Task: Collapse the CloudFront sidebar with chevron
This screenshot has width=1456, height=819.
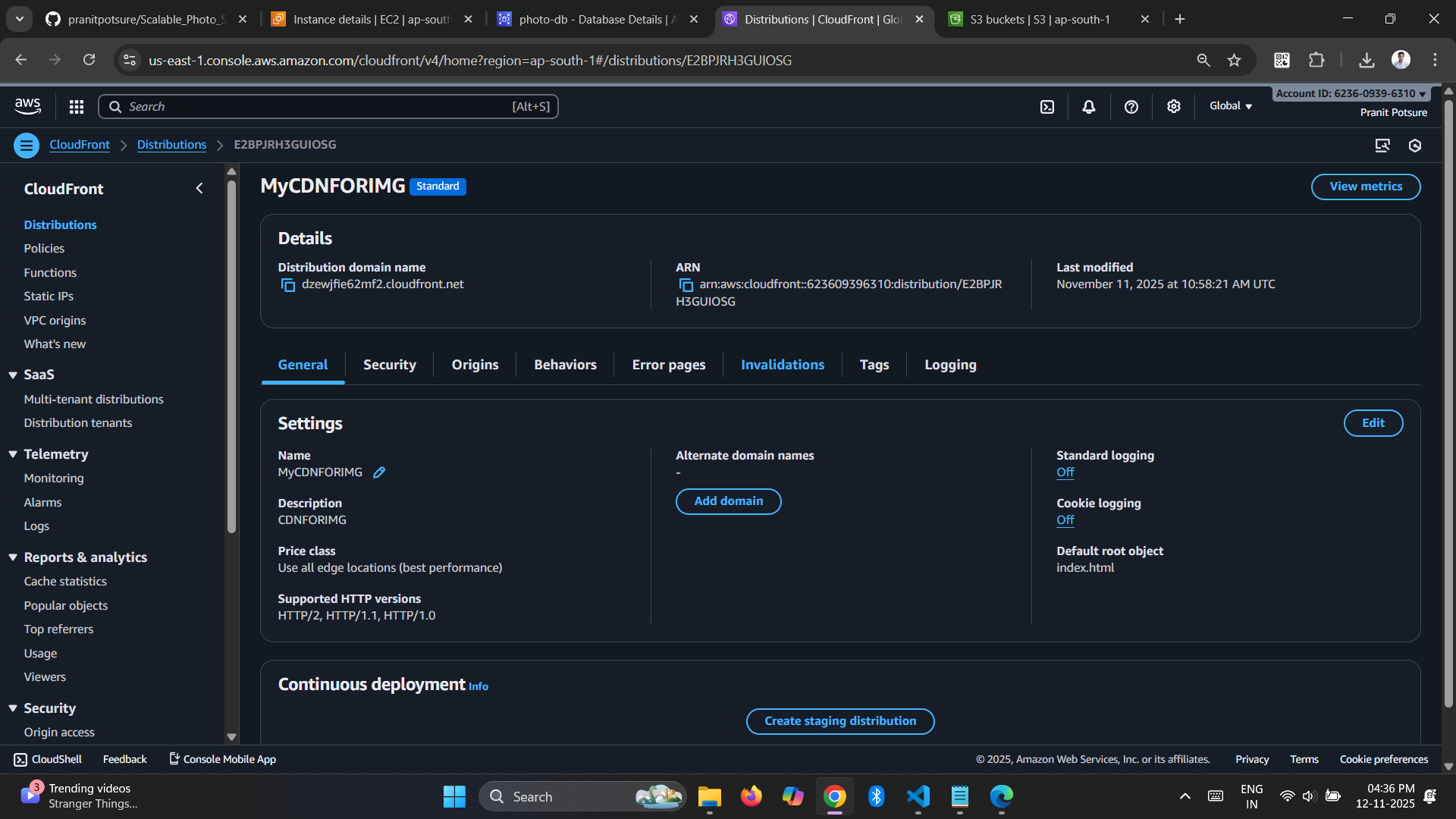Action: [199, 188]
